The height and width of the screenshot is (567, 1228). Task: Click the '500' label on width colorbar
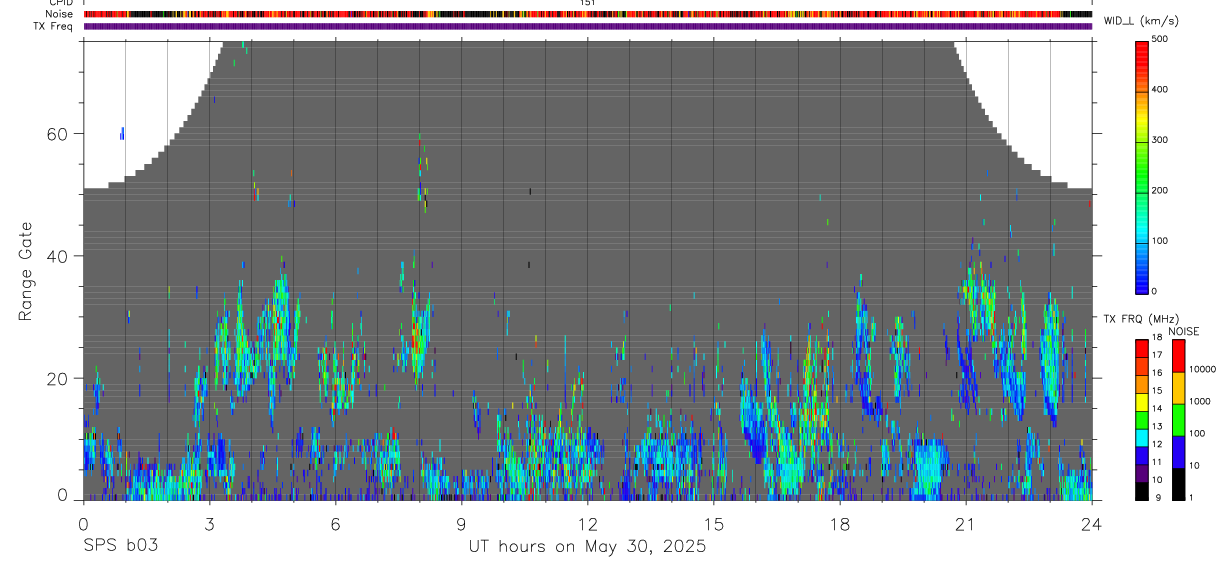(x=1160, y=39)
